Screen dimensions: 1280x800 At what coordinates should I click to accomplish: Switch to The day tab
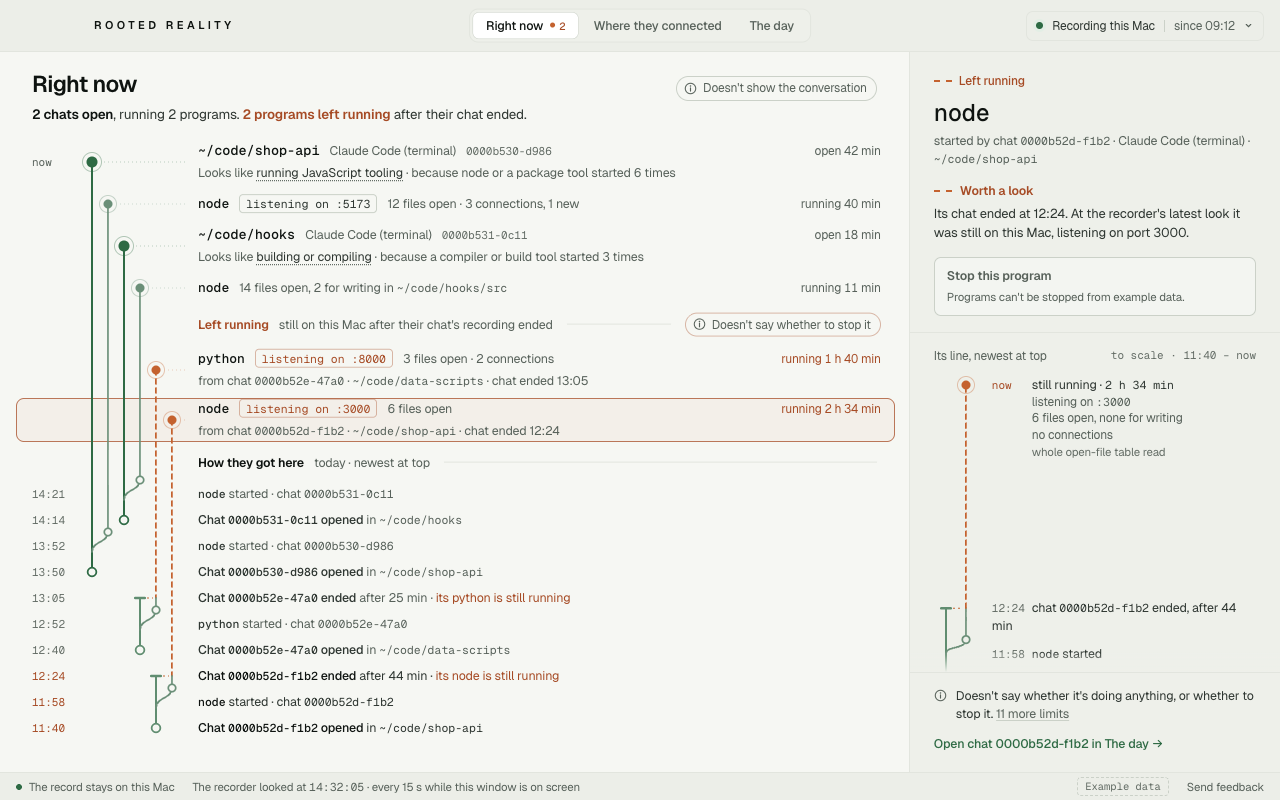point(772,26)
